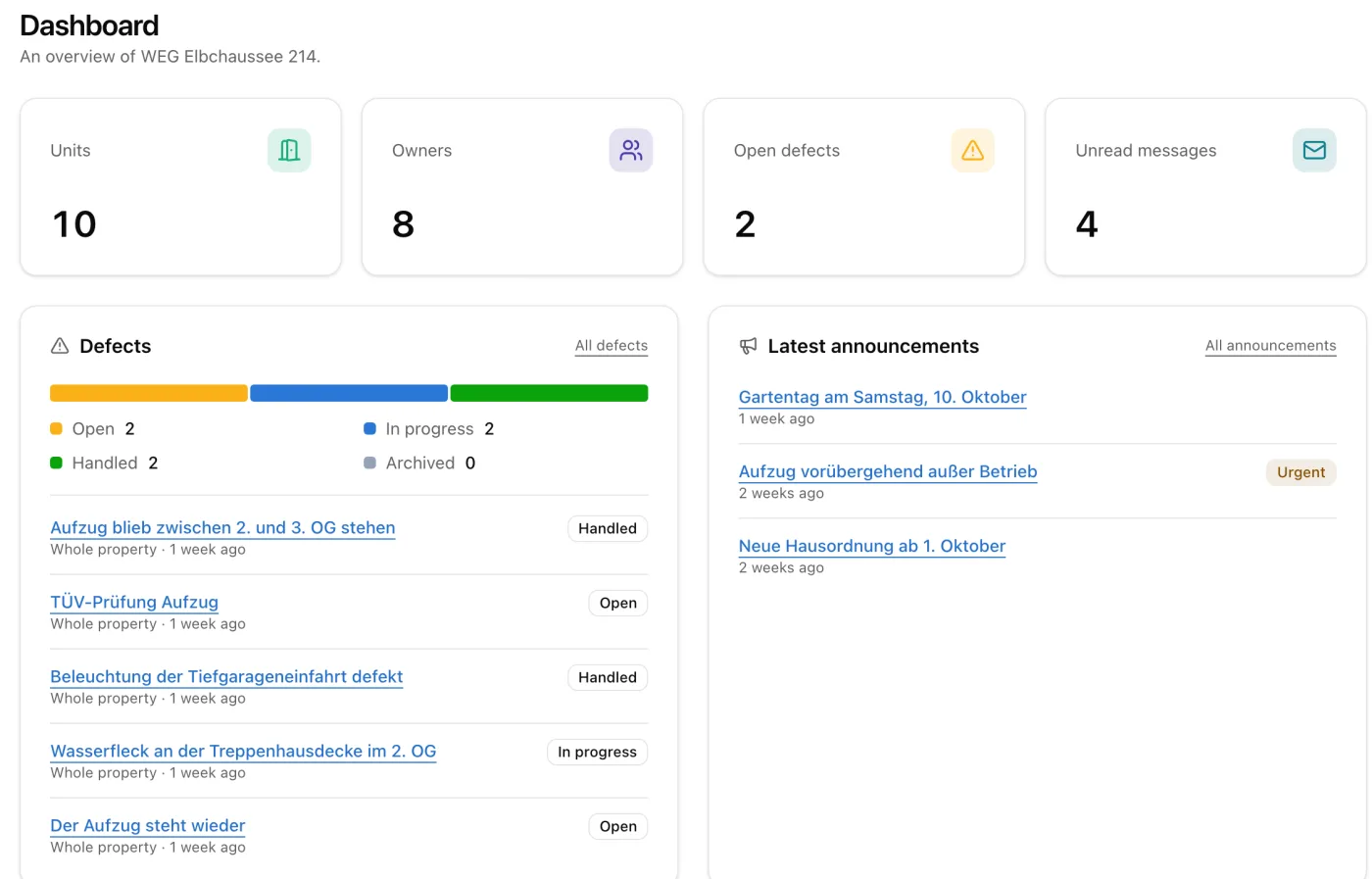The width and height of the screenshot is (1372, 879).
Task: Click the Unread messages envelope icon
Action: pyautogui.click(x=1314, y=150)
